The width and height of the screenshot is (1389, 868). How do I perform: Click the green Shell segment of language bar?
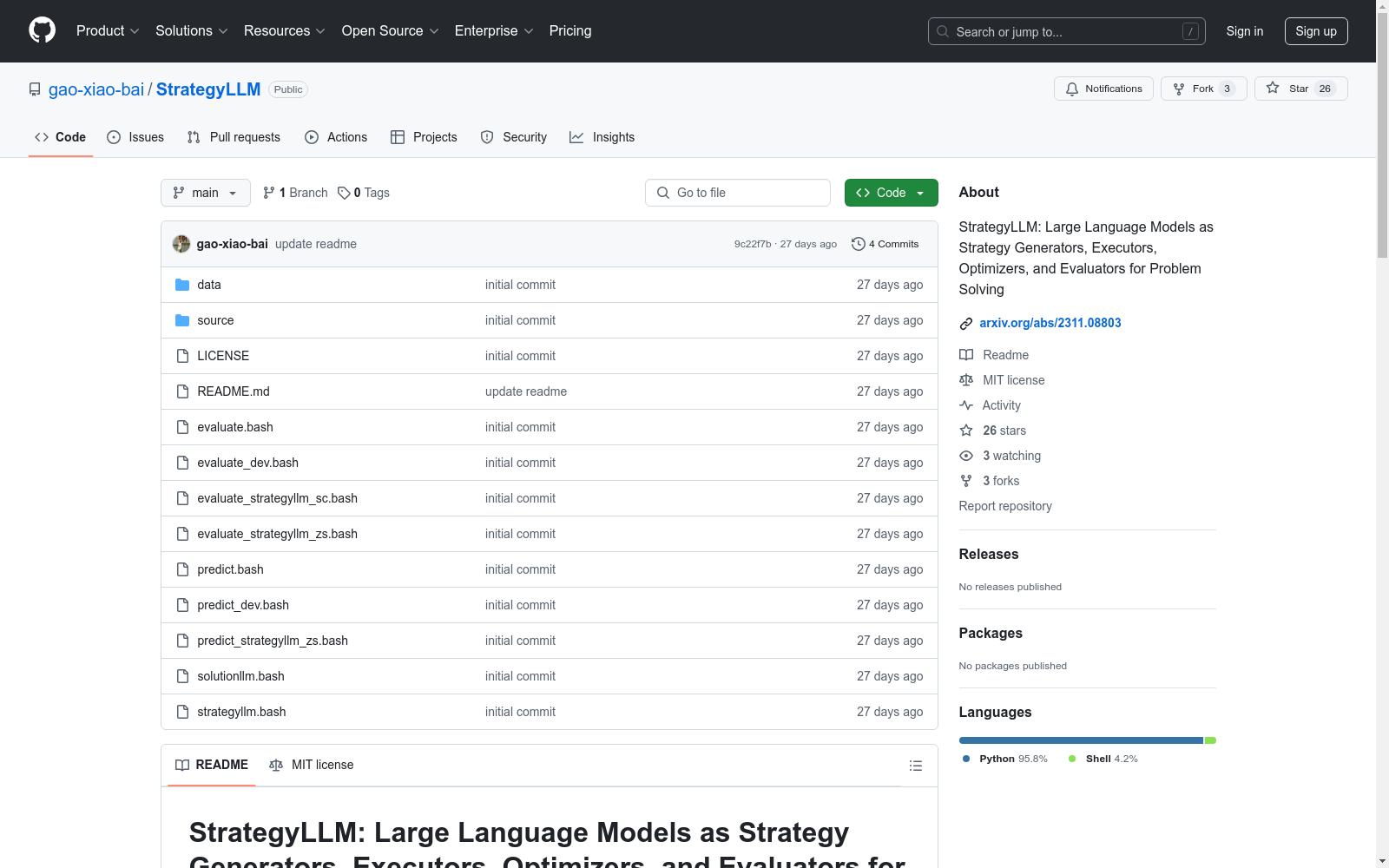(1210, 740)
